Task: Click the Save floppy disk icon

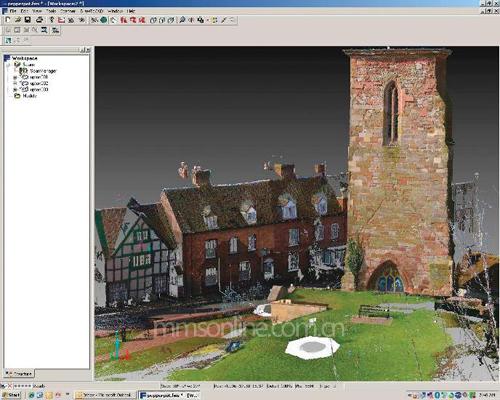Action: coord(27,20)
